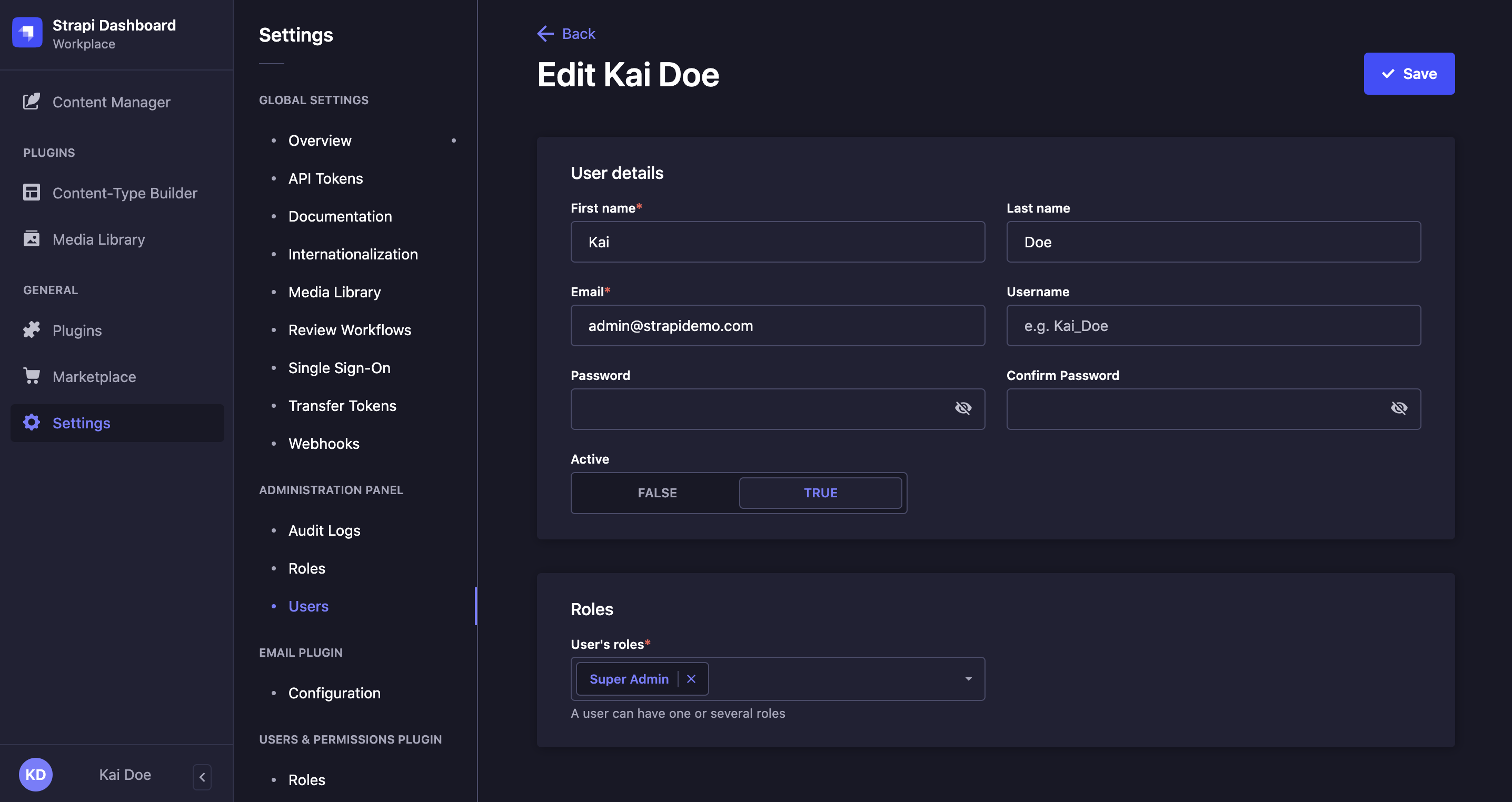The image size is (1512, 802).
Task: Open the Marketplace cart icon
Action: pos(32,376)
